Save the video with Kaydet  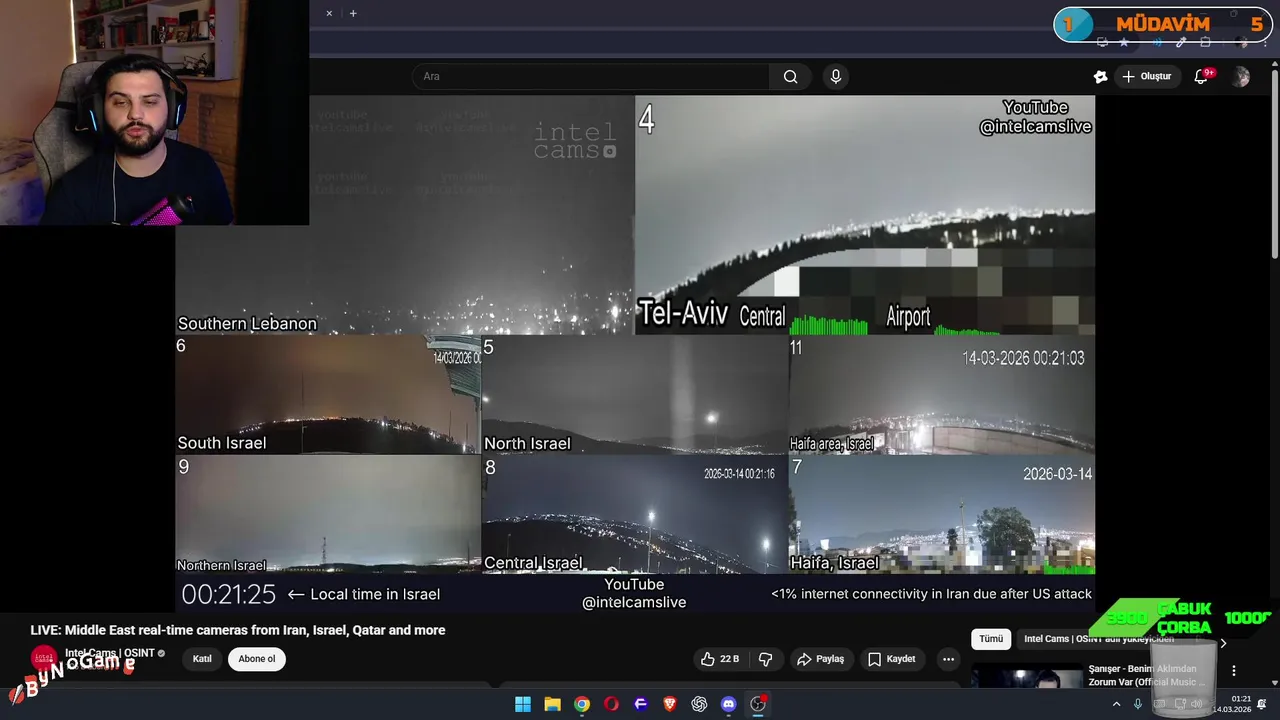tap(892, 659)
